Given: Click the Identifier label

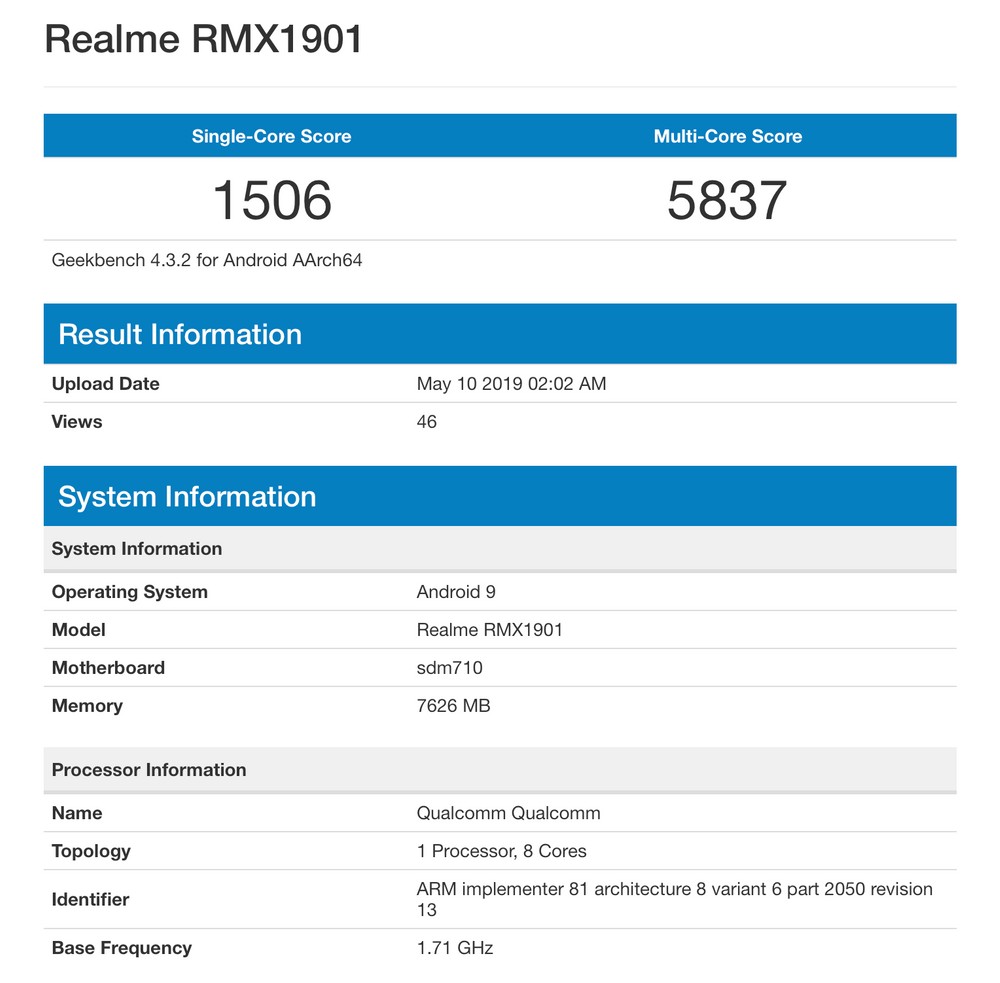Looking at the screenshot, I should pyautogui.click(x=91, y=899).
